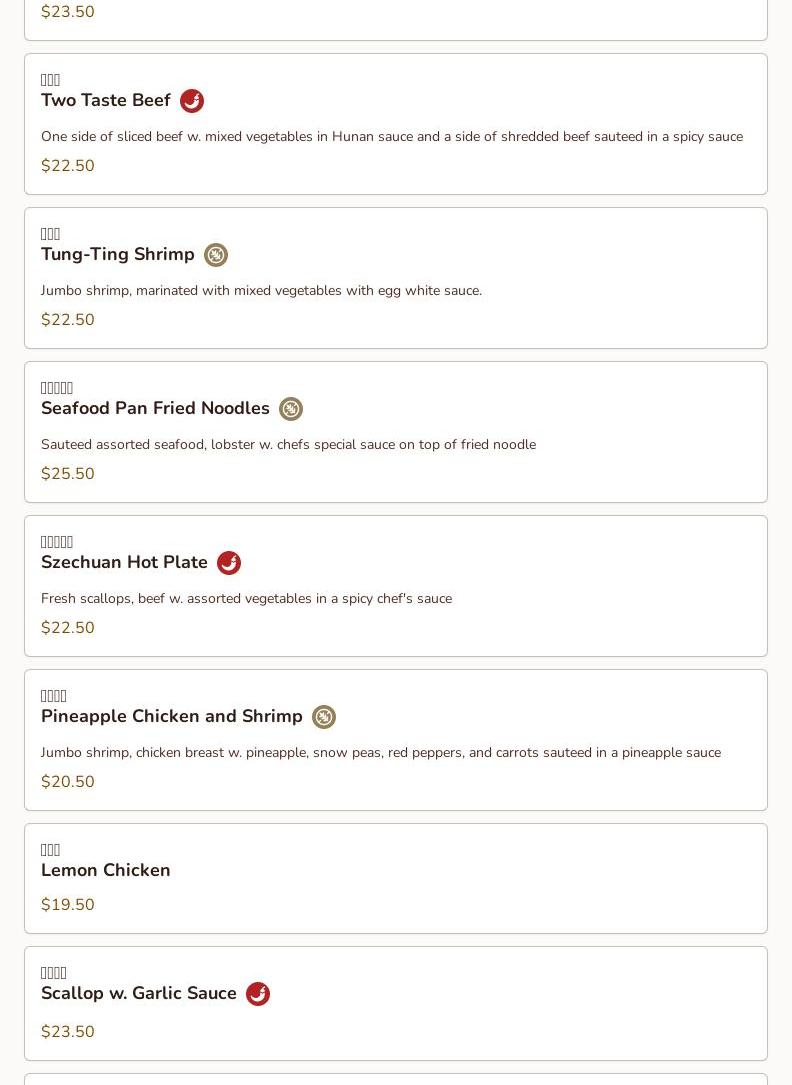Click the spicy icon beside Scallop w. Garlic Sauce
Image resolution: width=792 pixels, height=1085 pixels.
click(x=258, y=994)
